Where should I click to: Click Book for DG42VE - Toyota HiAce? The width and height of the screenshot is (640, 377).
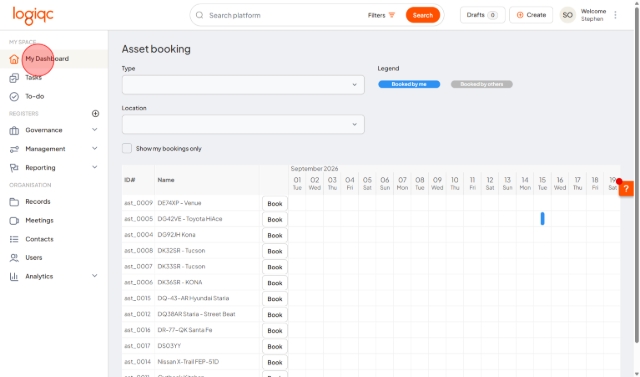[x=275, y=220]
